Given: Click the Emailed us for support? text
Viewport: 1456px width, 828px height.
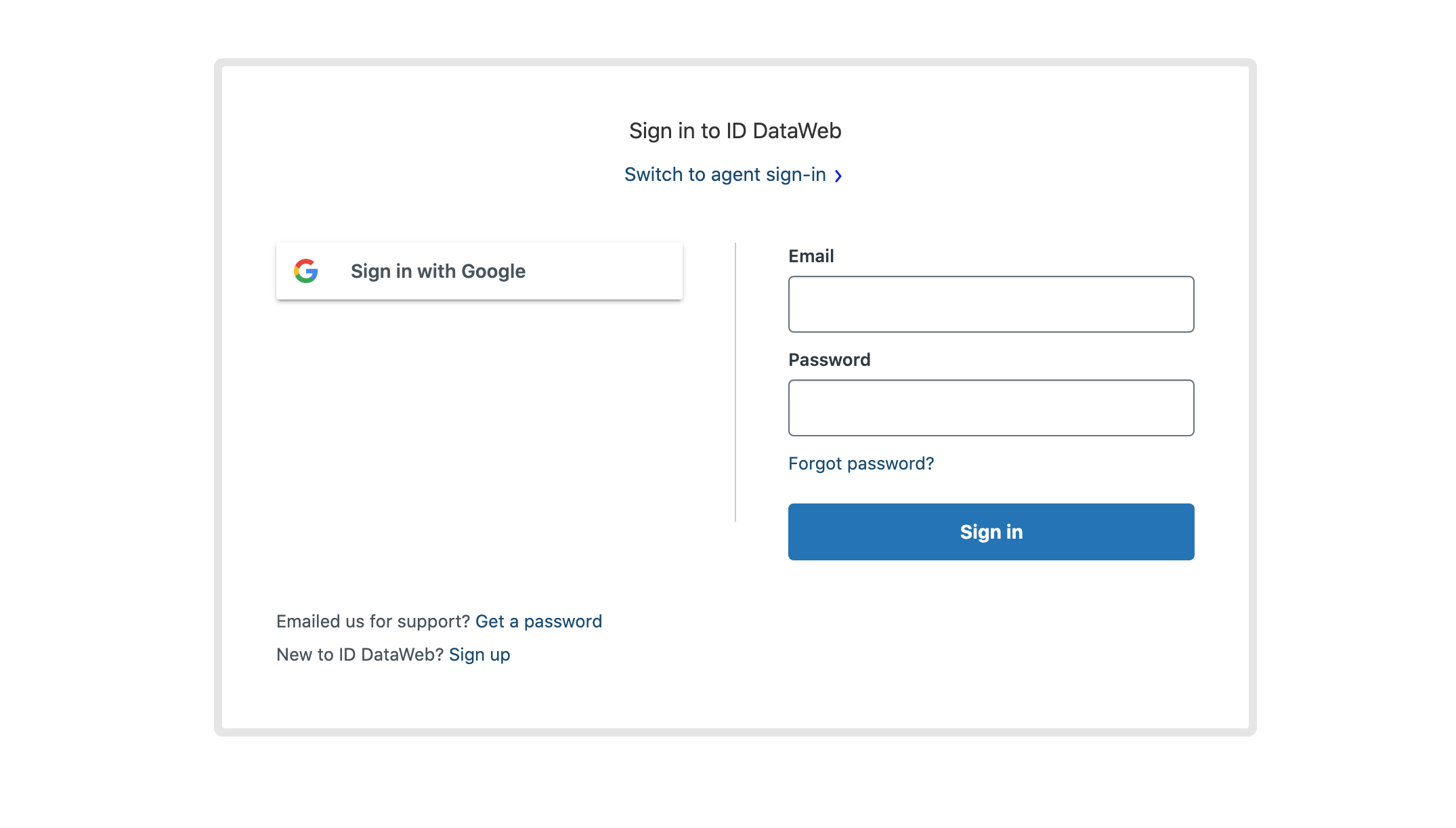Looking at the screenshot, I should (x=373, y=621).
